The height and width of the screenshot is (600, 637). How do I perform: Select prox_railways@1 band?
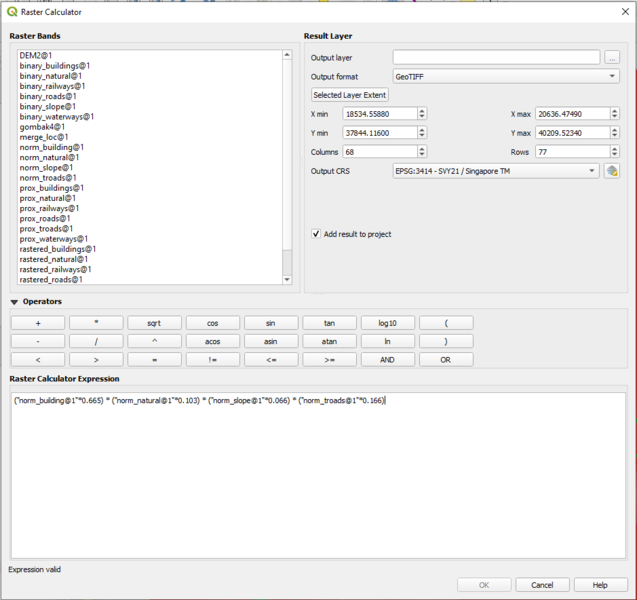pyautogui.click(x=49, y=208)
